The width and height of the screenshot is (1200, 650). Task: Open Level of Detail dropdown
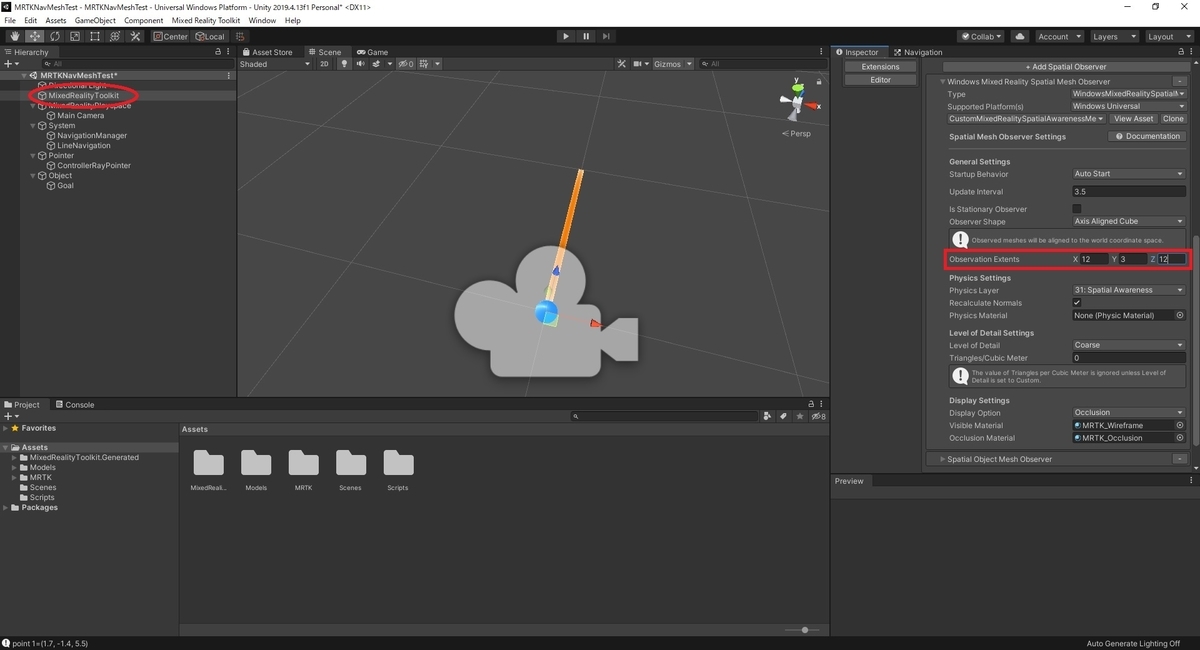pos(1128,345)
